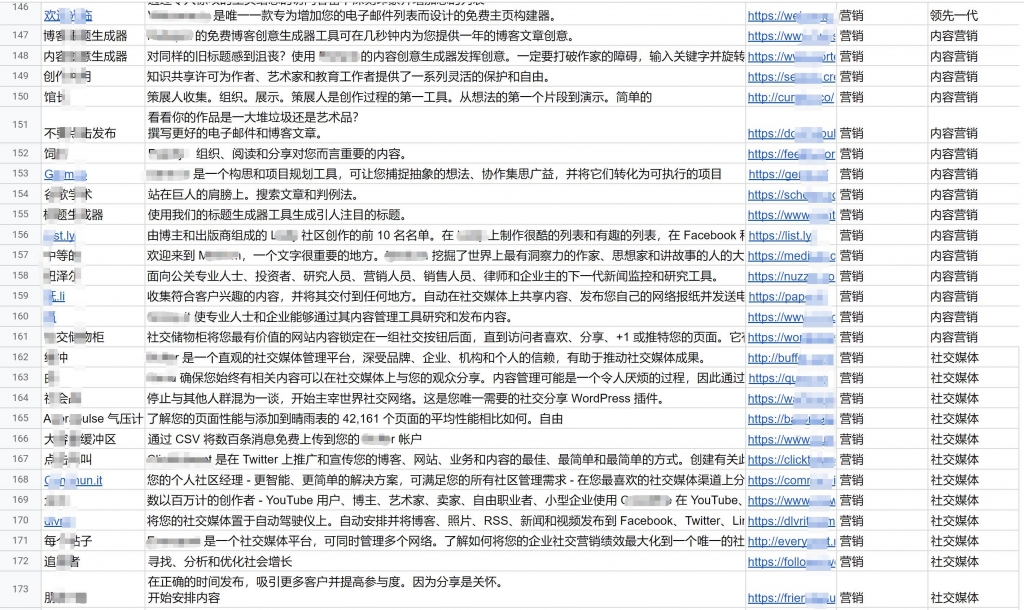
Task: Select row header 165
Action: [x=21, y=418]
